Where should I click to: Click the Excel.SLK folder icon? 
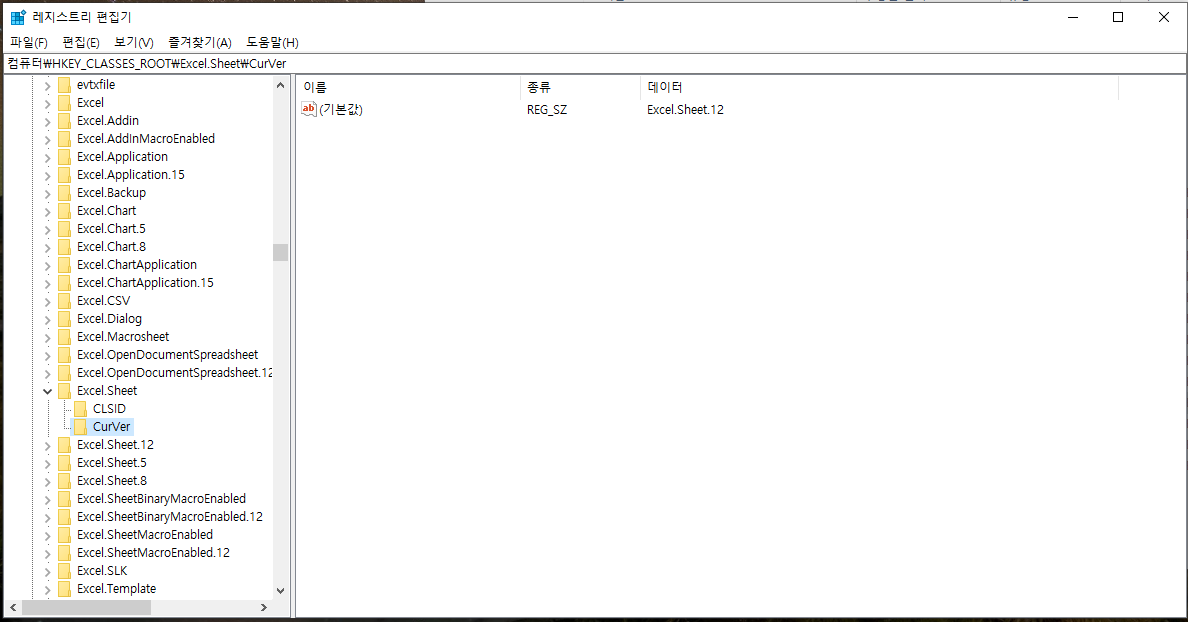[x=64, y=571]
